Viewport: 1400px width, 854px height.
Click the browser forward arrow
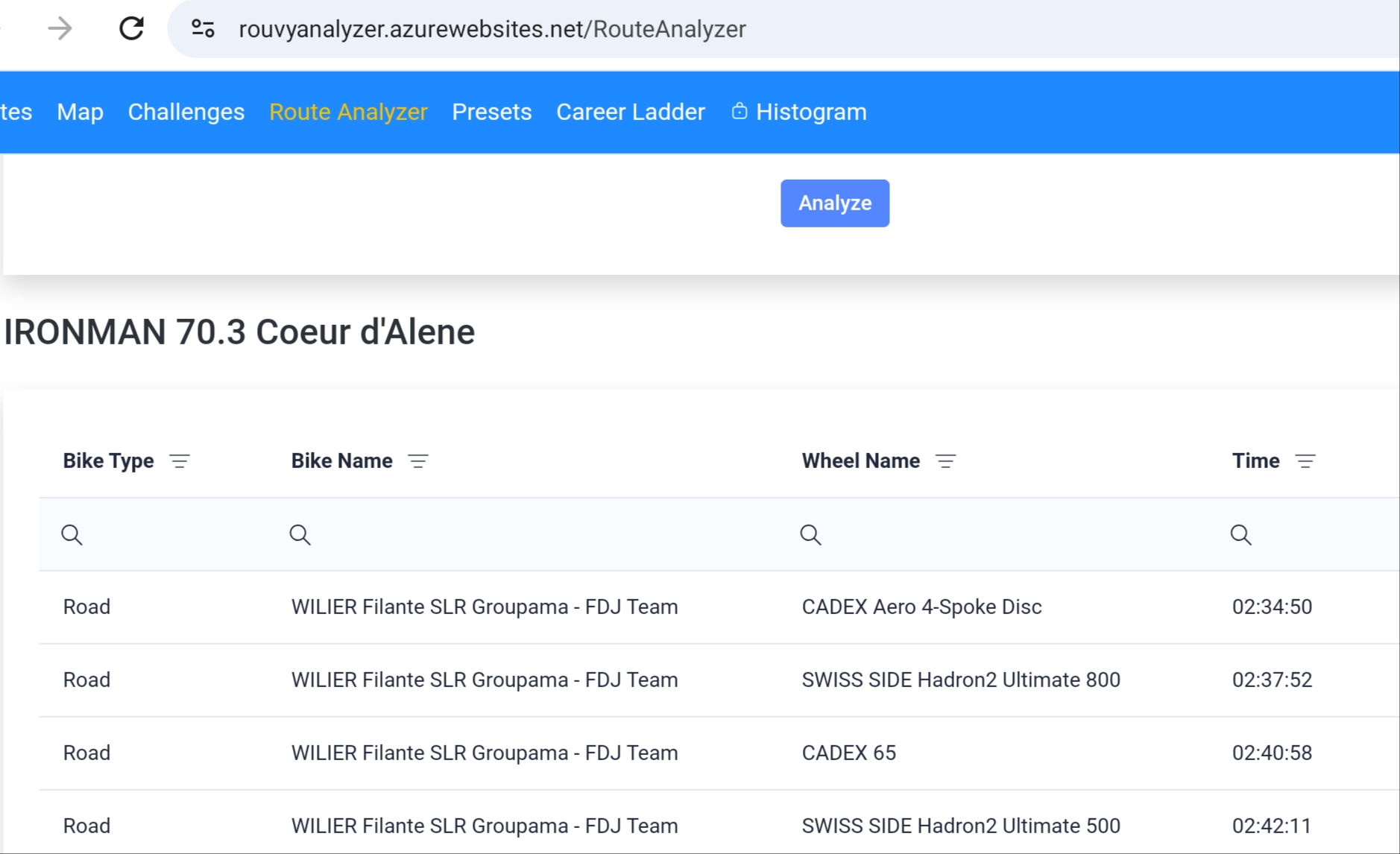tap(60, 29)
